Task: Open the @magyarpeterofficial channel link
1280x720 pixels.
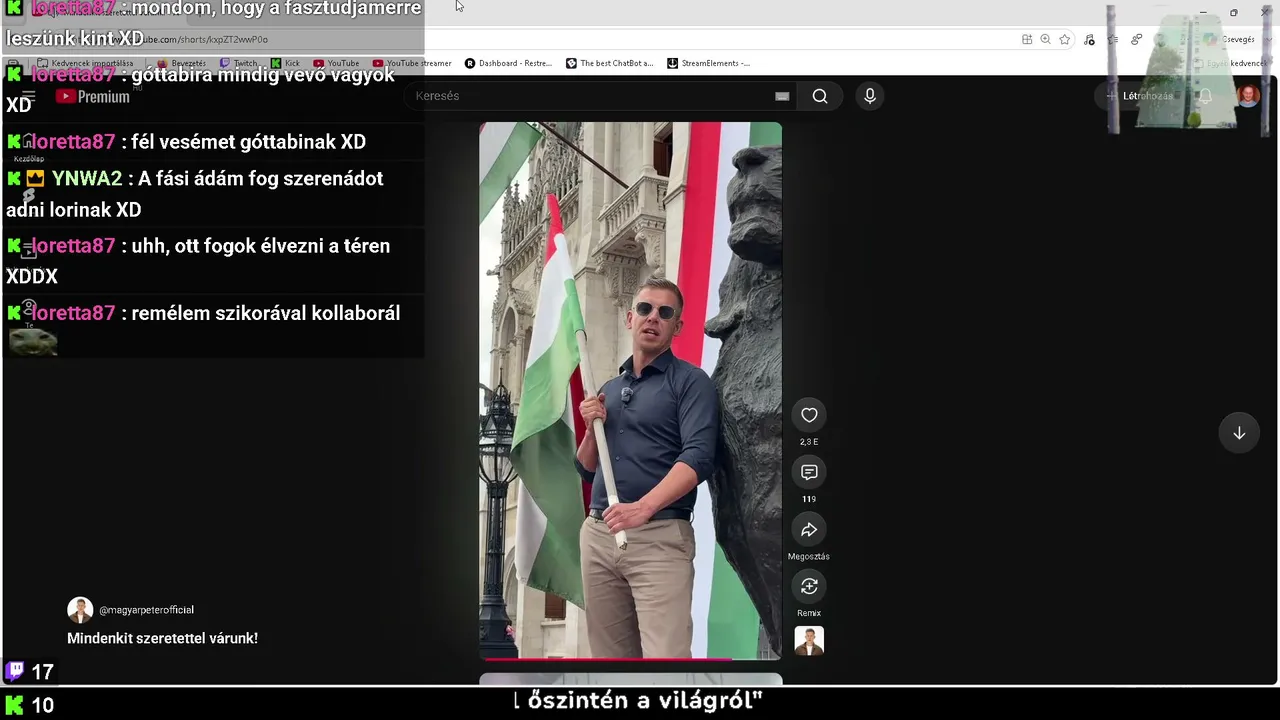Action: click(x=146, y=610)
